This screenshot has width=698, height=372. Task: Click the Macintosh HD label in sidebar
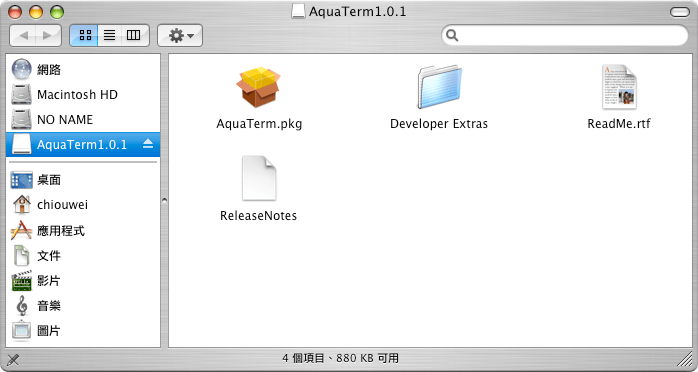coord(77,95)
